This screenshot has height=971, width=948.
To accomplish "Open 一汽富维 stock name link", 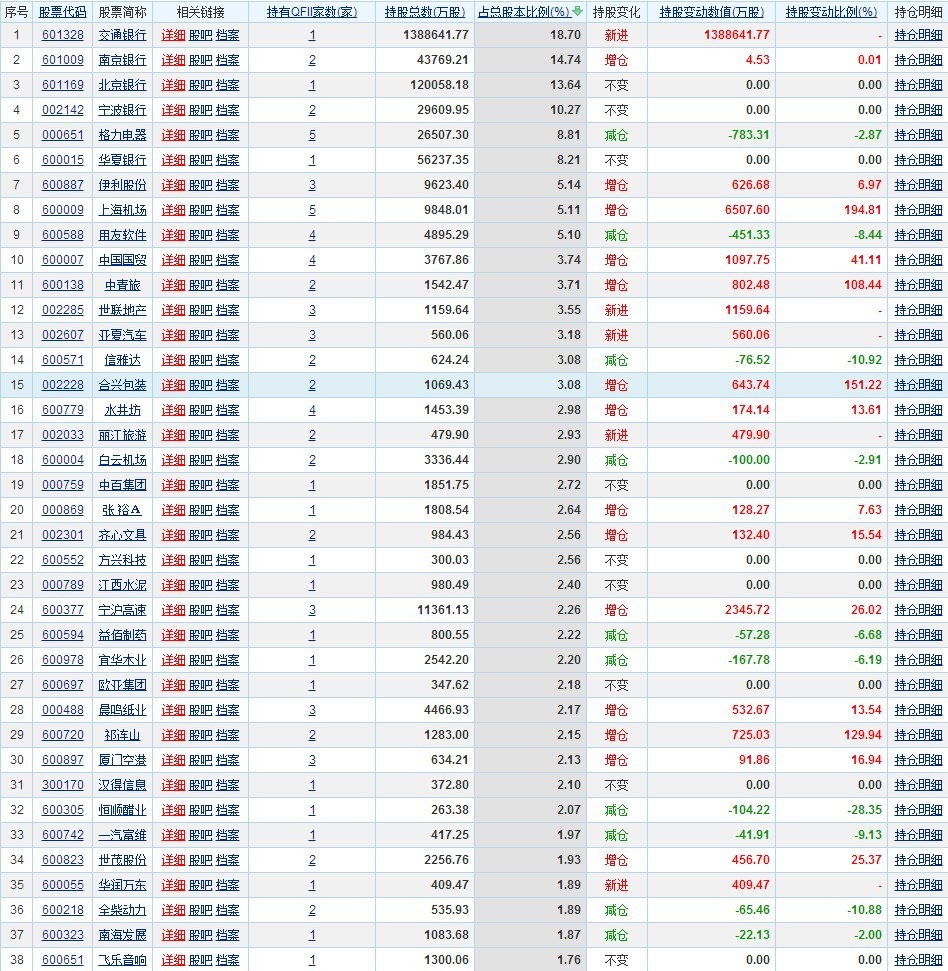I will point(123,834).
